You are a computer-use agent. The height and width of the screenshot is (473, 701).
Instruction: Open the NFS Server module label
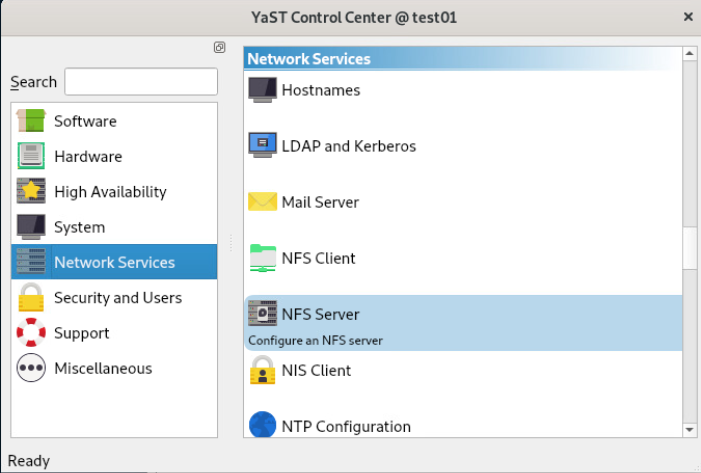coord(321,314)
